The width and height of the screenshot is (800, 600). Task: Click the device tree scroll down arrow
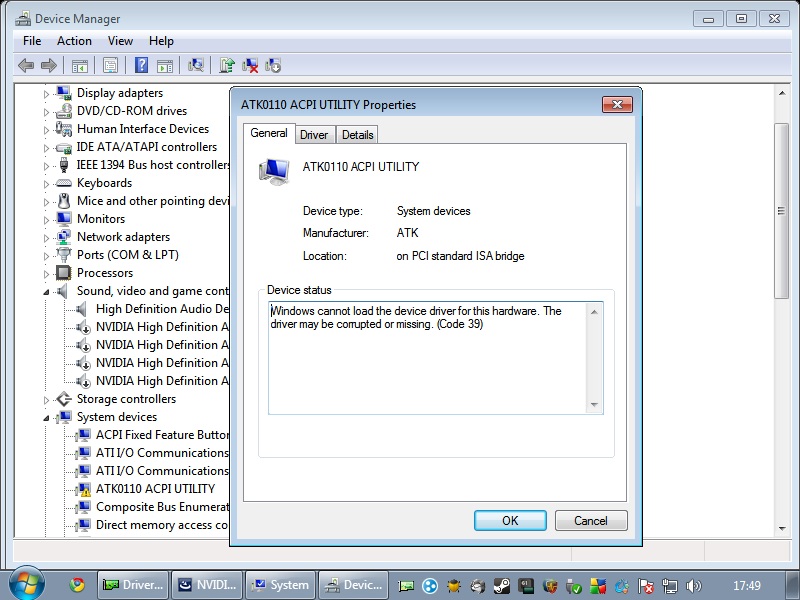coord(782,529)
